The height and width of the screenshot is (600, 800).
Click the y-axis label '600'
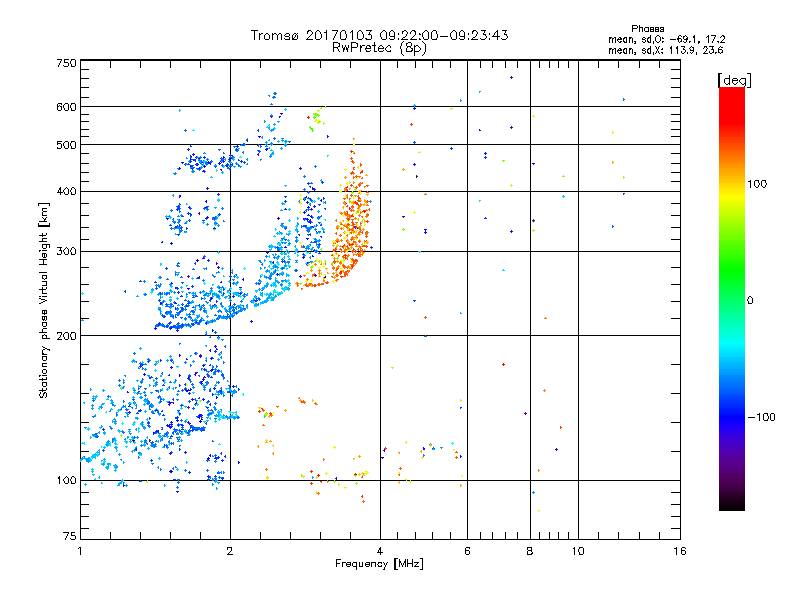66,107
